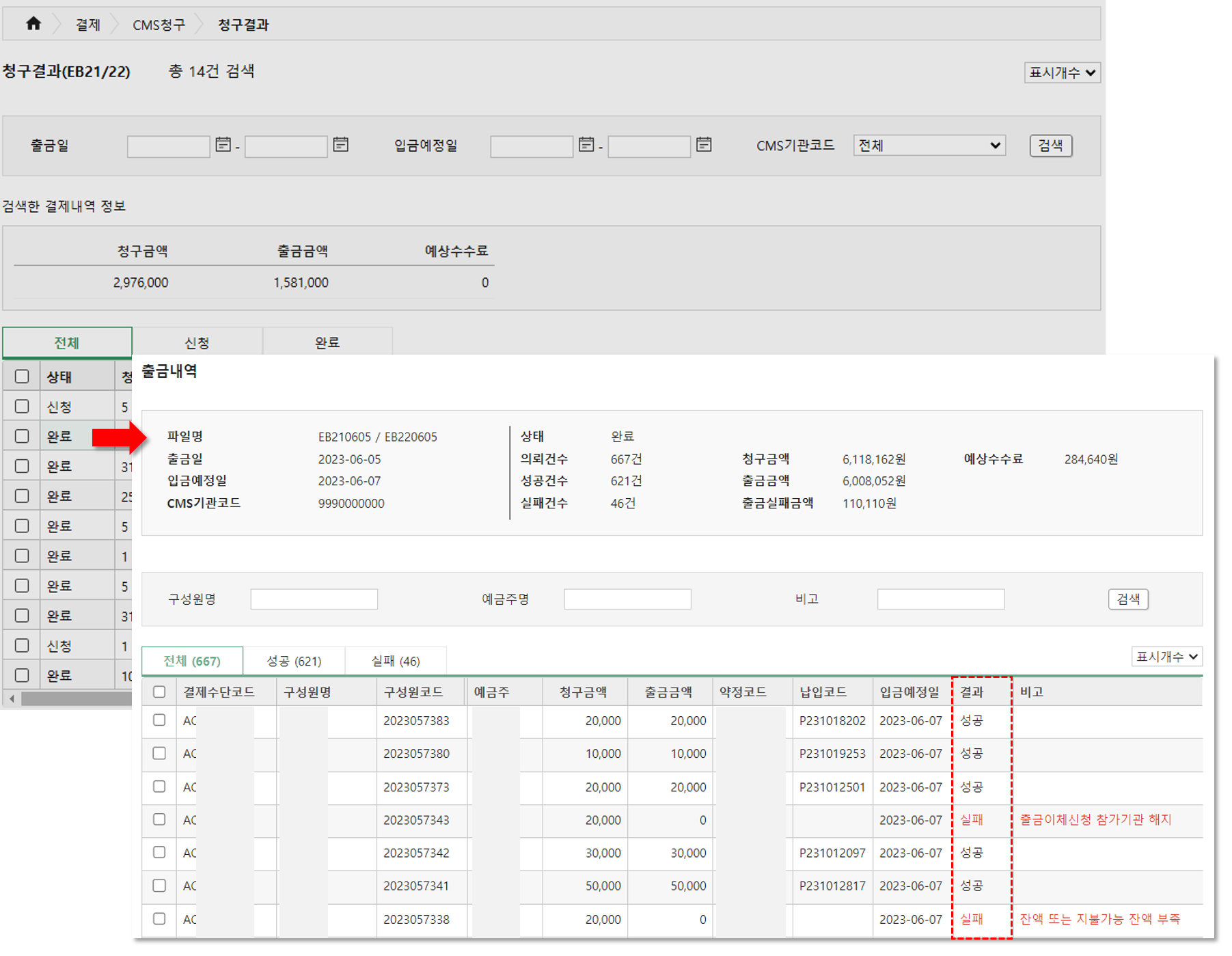Open calendar for 출금일 end date

coord(340,145)
